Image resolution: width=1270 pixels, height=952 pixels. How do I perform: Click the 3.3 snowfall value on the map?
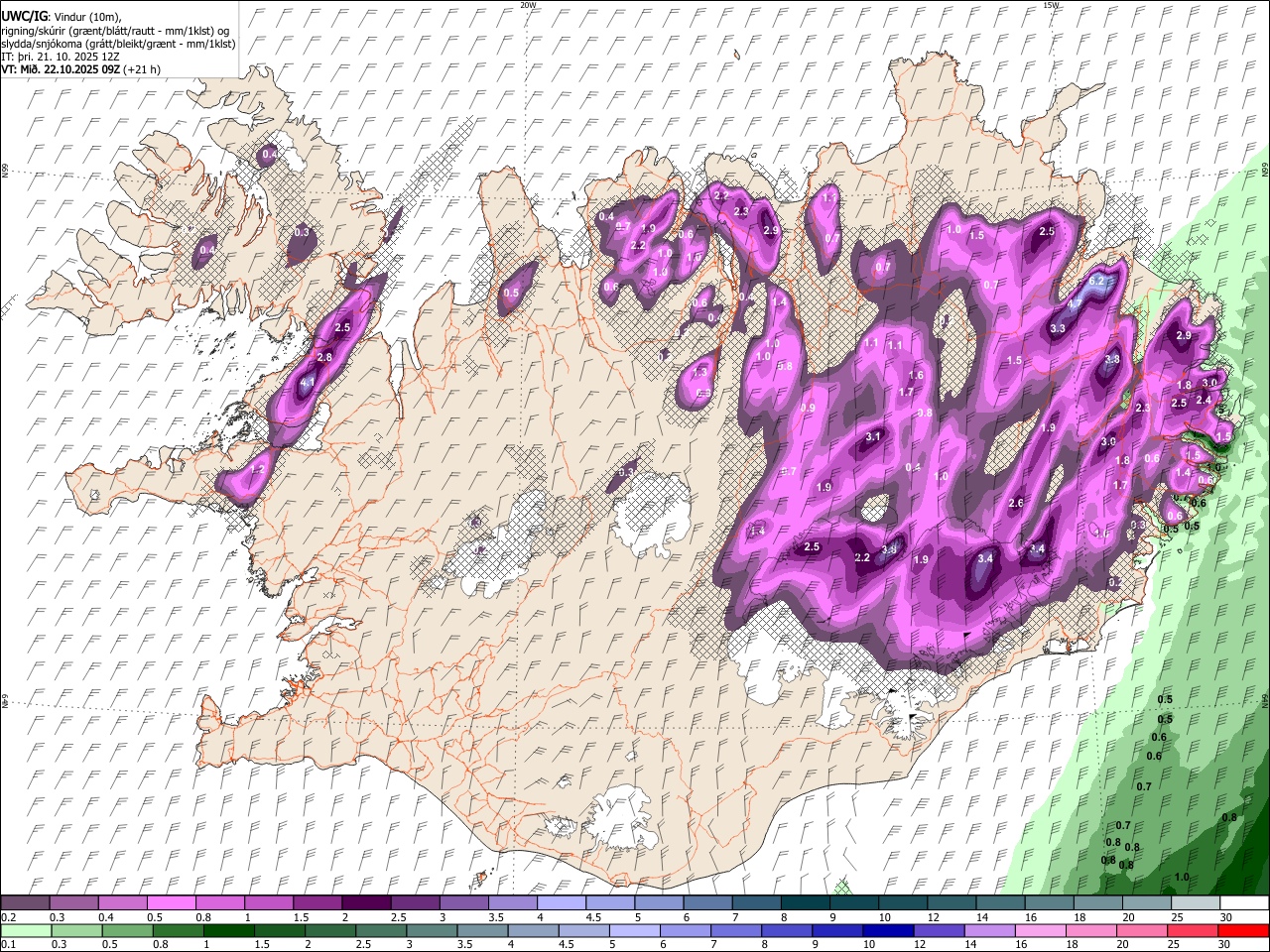click(1058, 328)
